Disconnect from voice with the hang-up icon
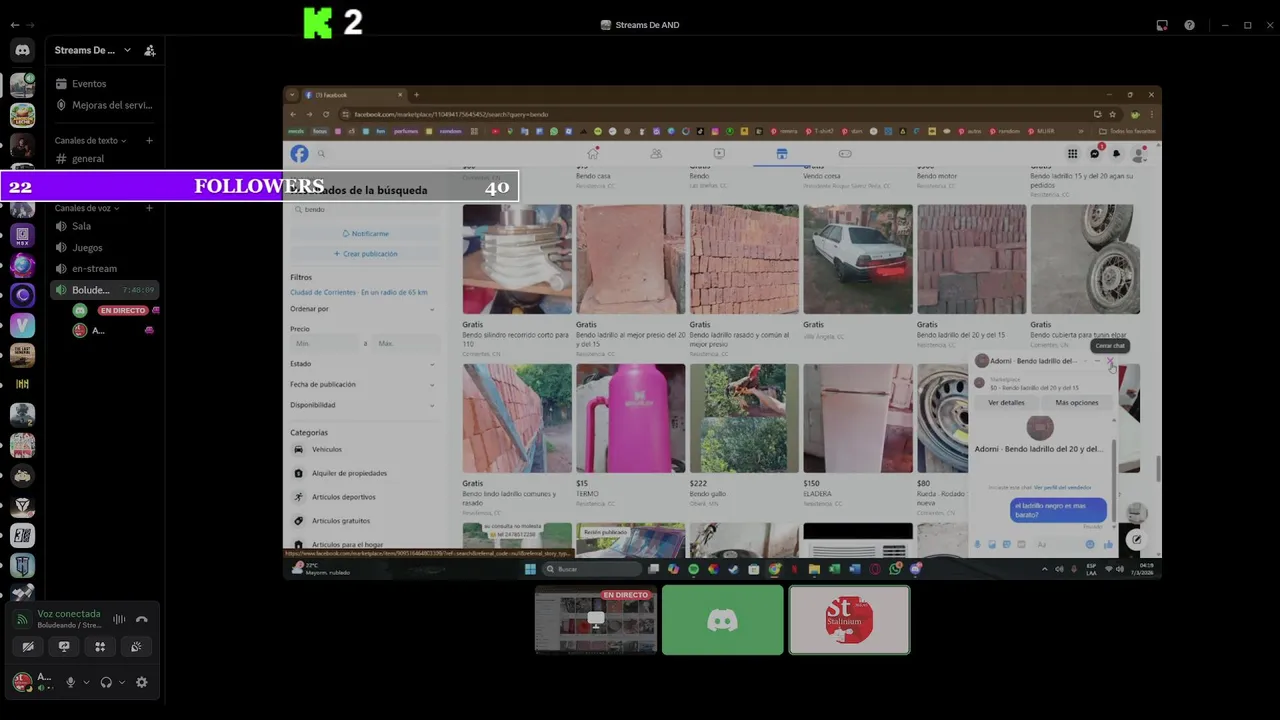Screen dimensions: 1280x720 (x=142, y=619)
